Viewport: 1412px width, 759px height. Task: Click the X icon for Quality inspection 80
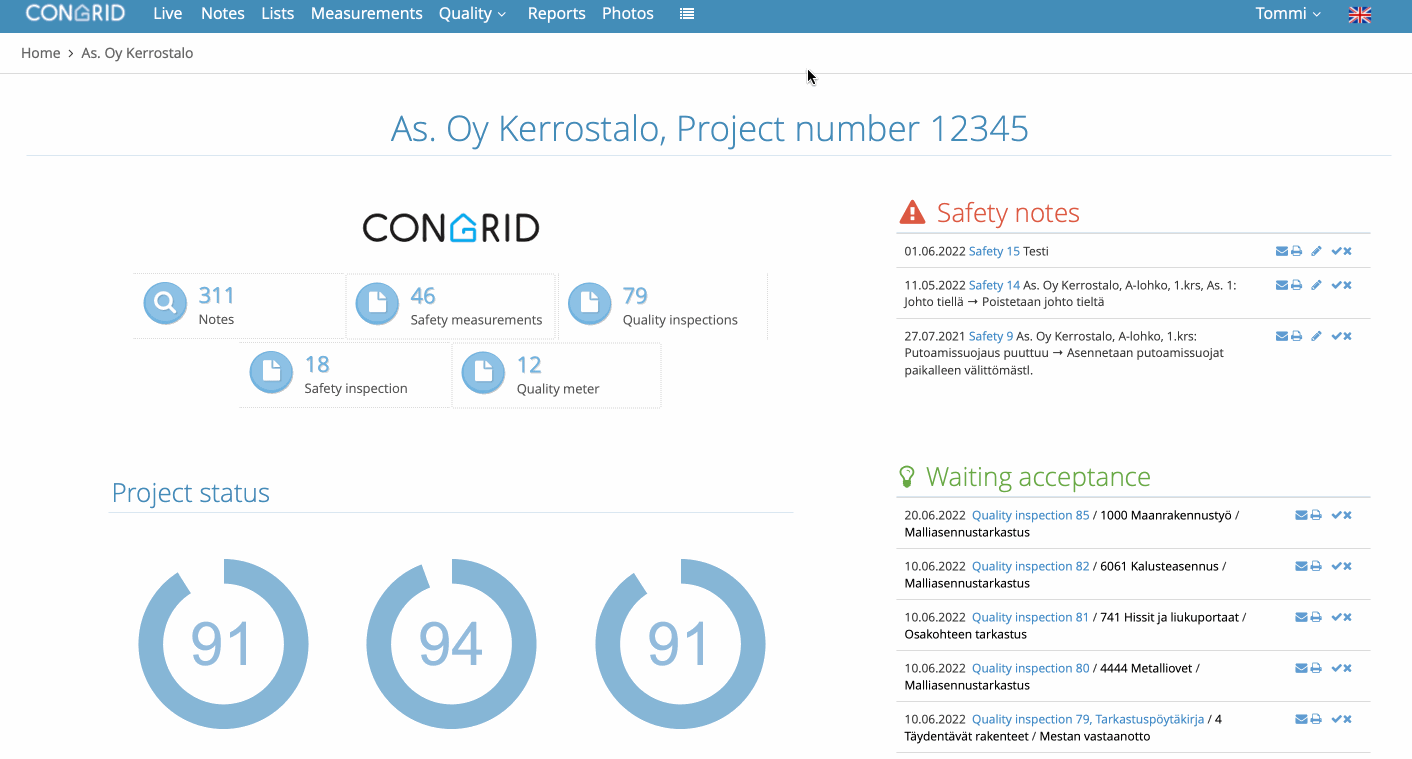point(1347,669)
